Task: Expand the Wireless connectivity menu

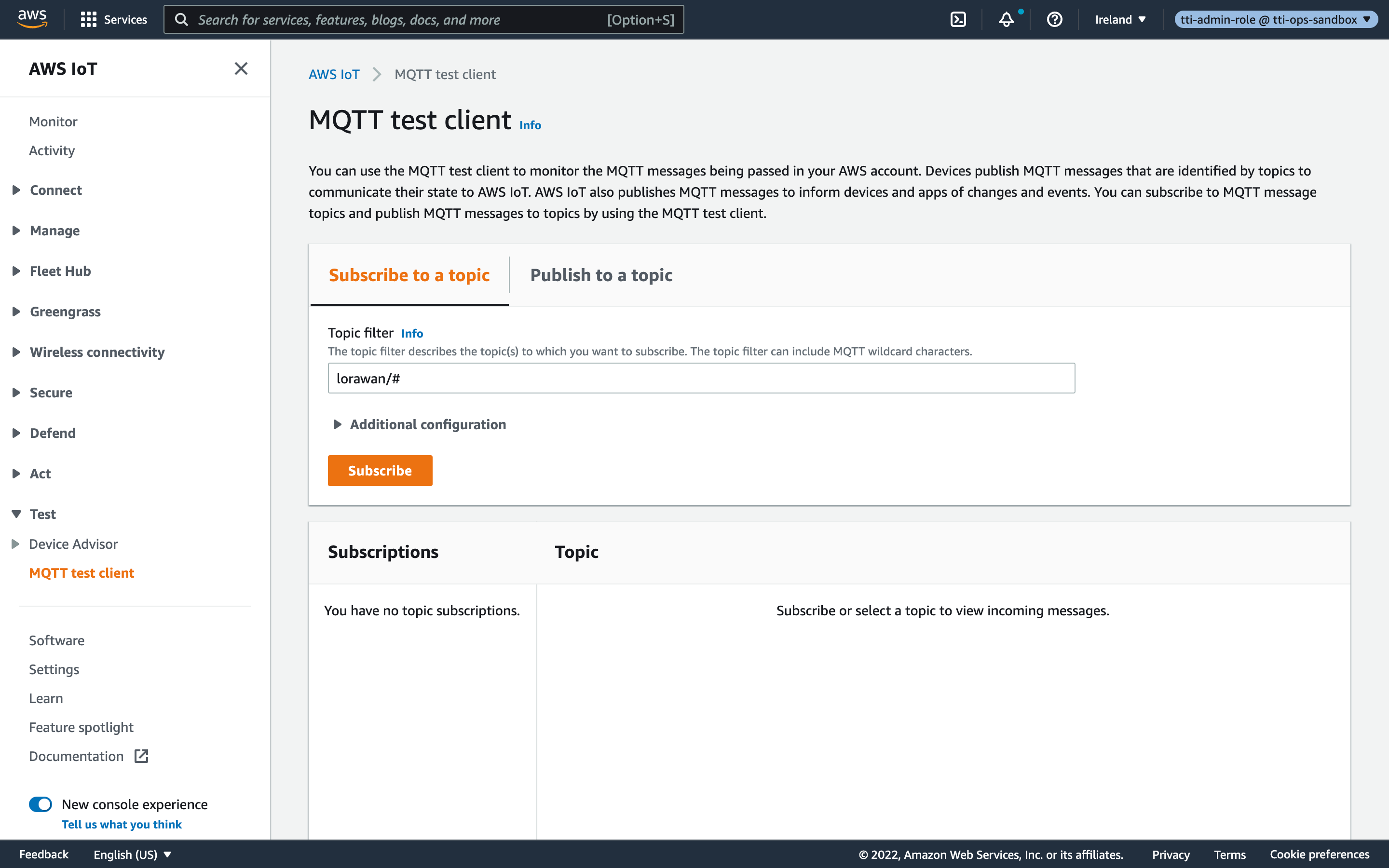Action: point(96,352)
